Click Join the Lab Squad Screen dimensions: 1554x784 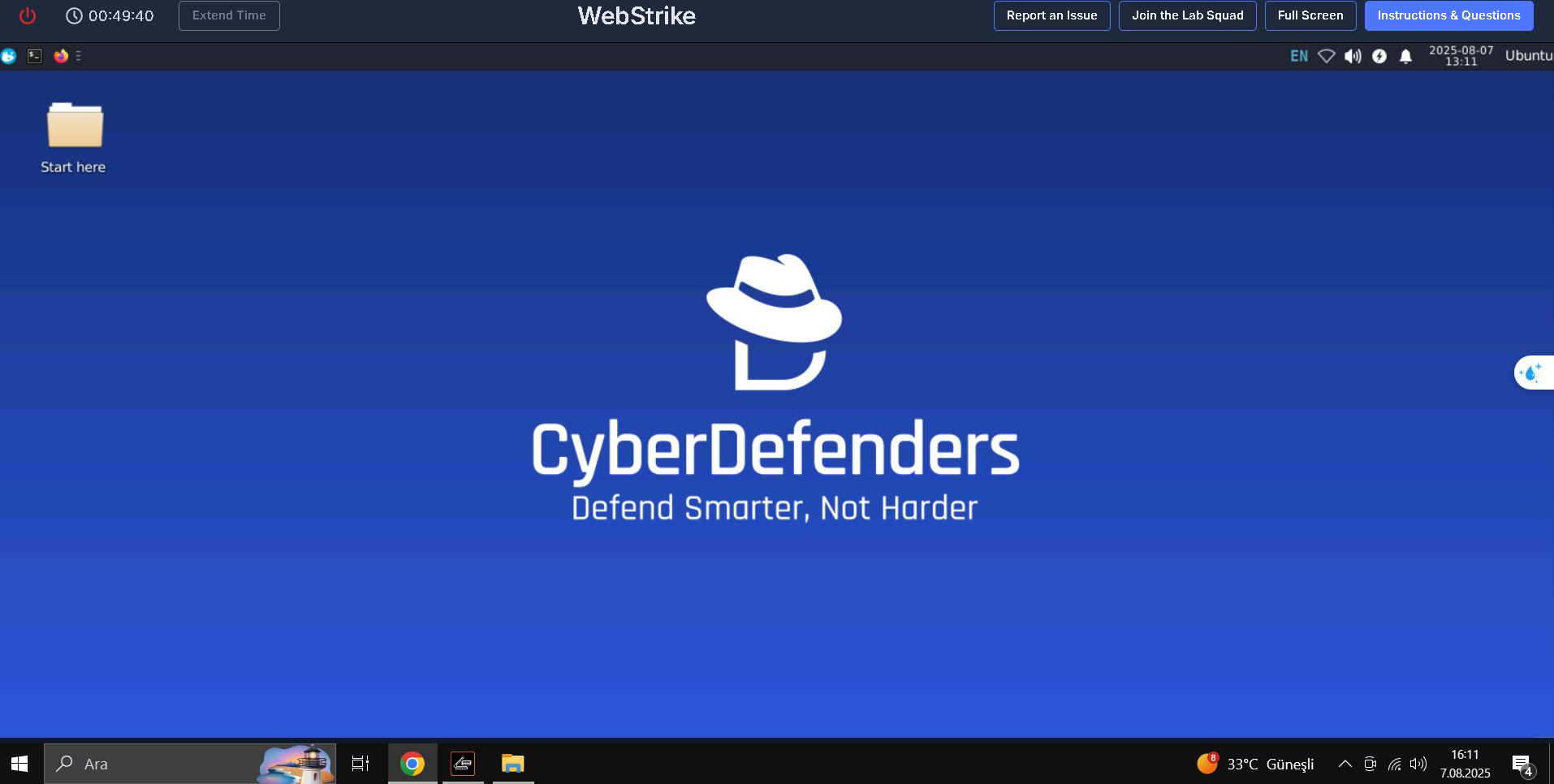1187,15
